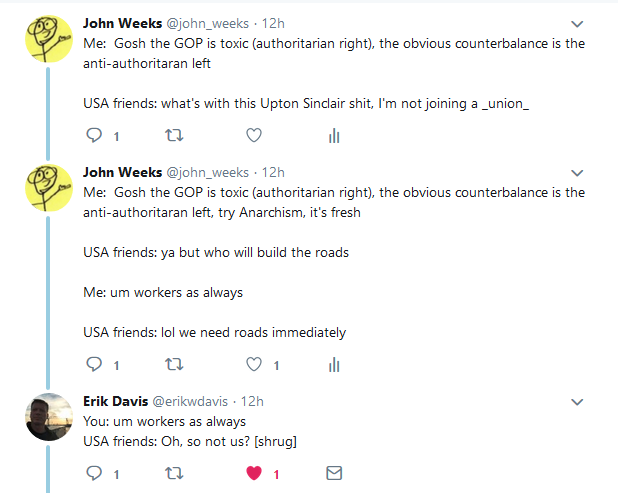Retweet Erik Davis's tweet
The width and height of the screenshot is (618, 493).
pyautogui.click(x=174, y=473)
